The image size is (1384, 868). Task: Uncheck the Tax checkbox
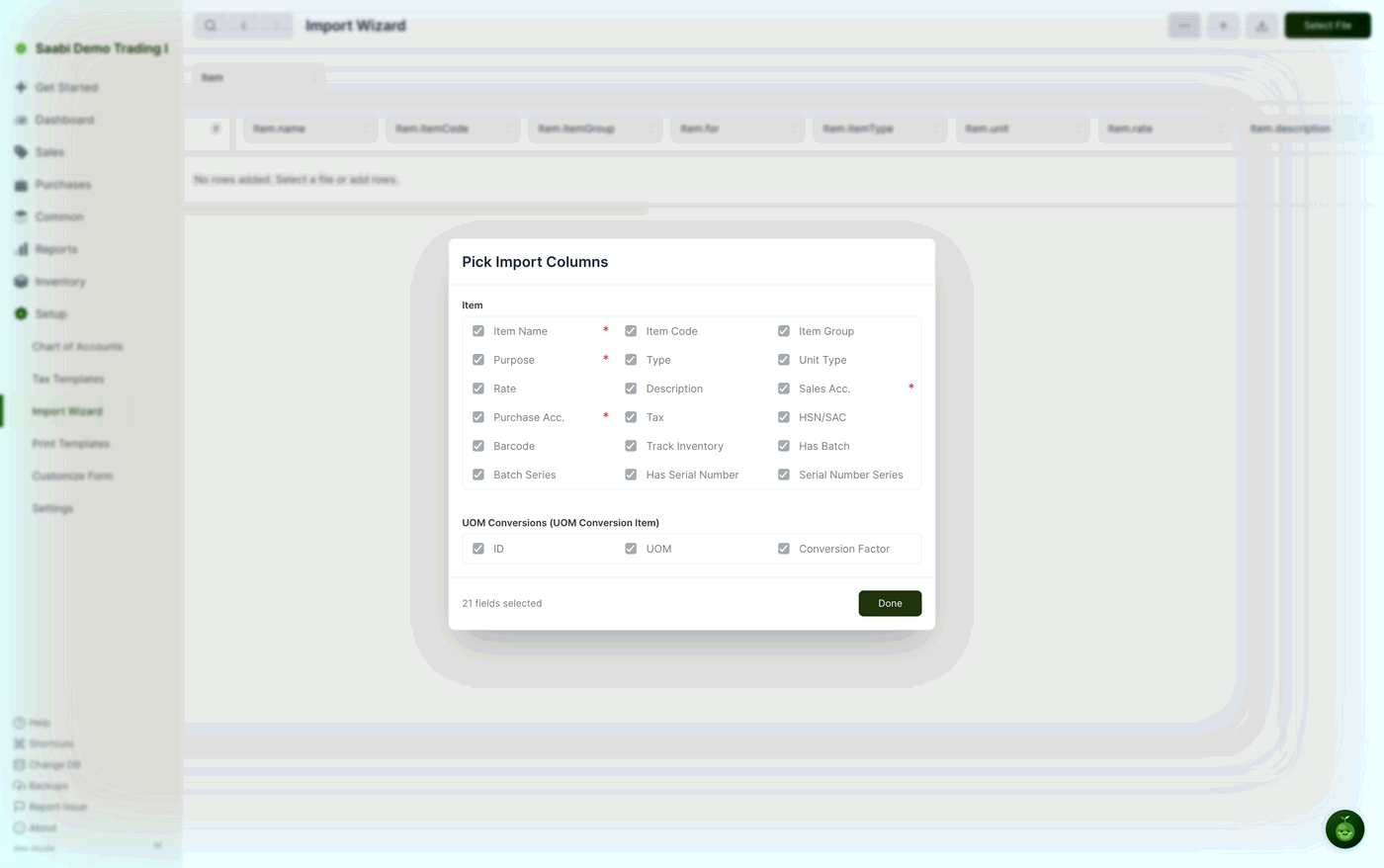click(631, 417)
